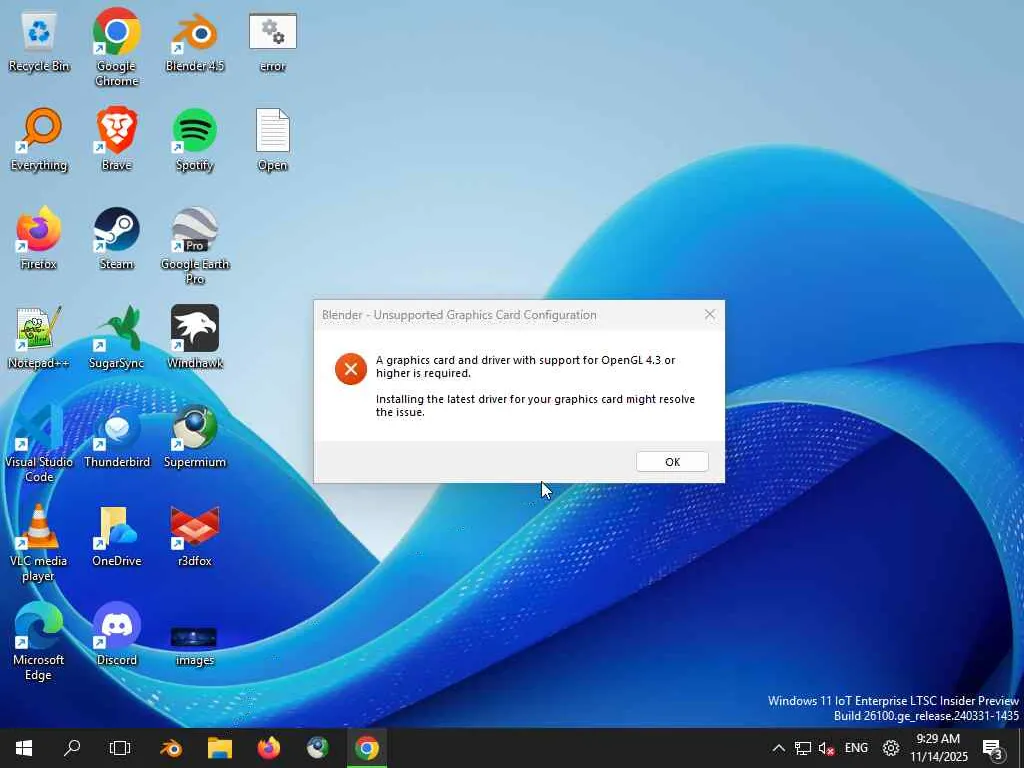Open taskbar Search
This screenshot has width=1024, height=768.
(x=72, y=748)
